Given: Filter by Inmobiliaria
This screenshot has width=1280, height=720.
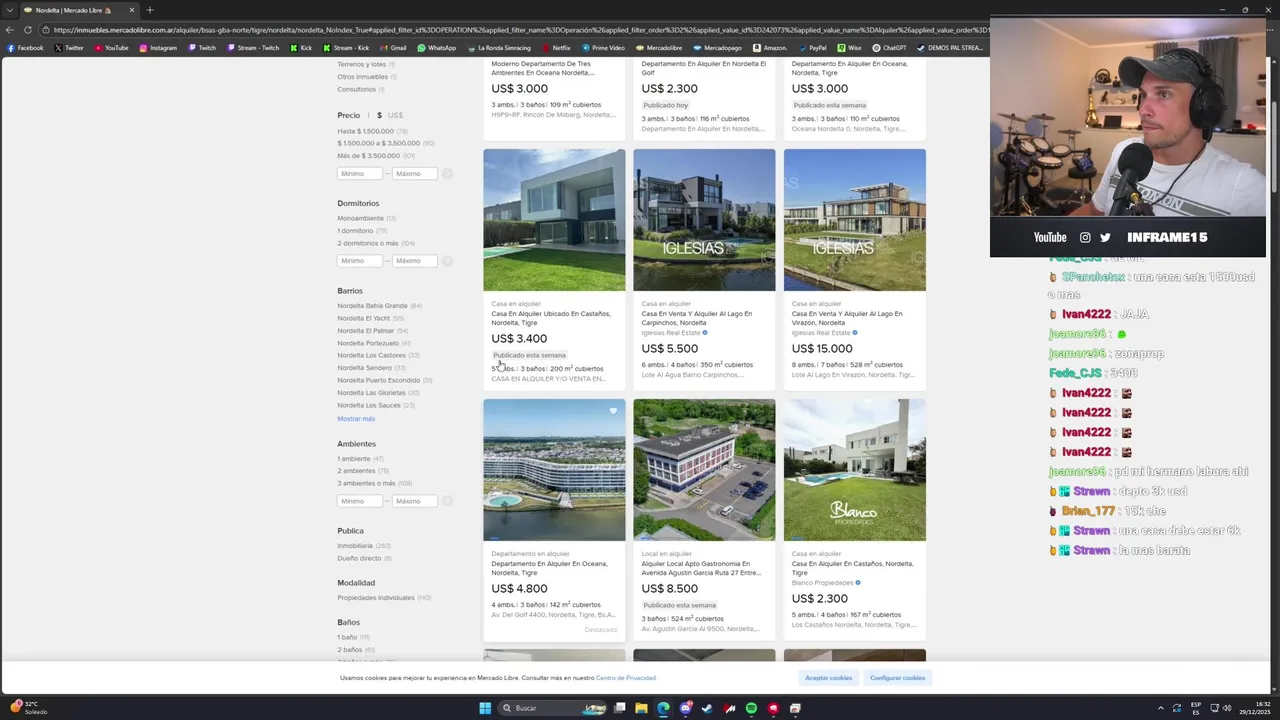Looking at the screenshot, I should pos(354,546).
